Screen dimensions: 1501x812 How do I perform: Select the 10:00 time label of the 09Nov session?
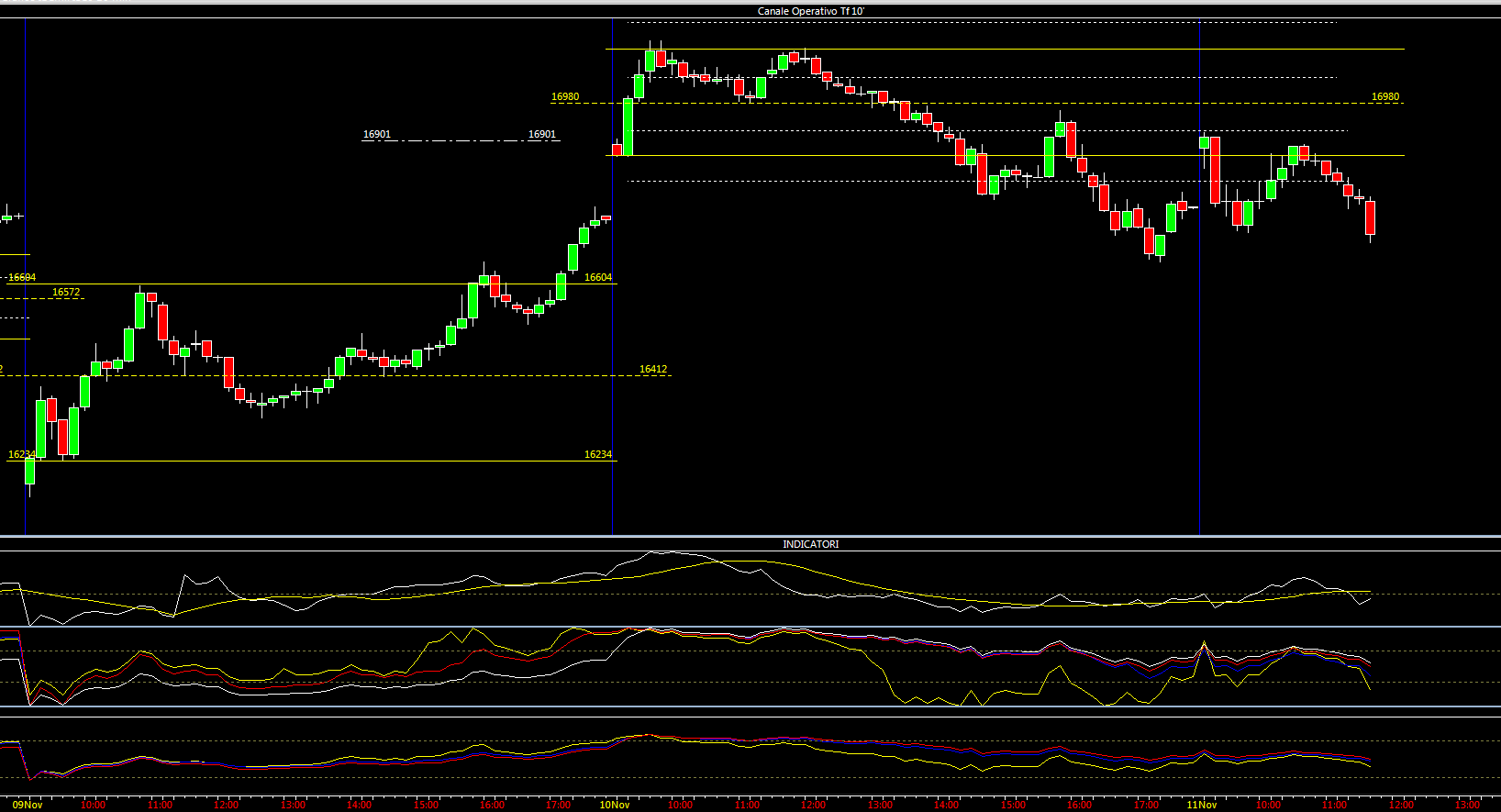coord(93,805)
